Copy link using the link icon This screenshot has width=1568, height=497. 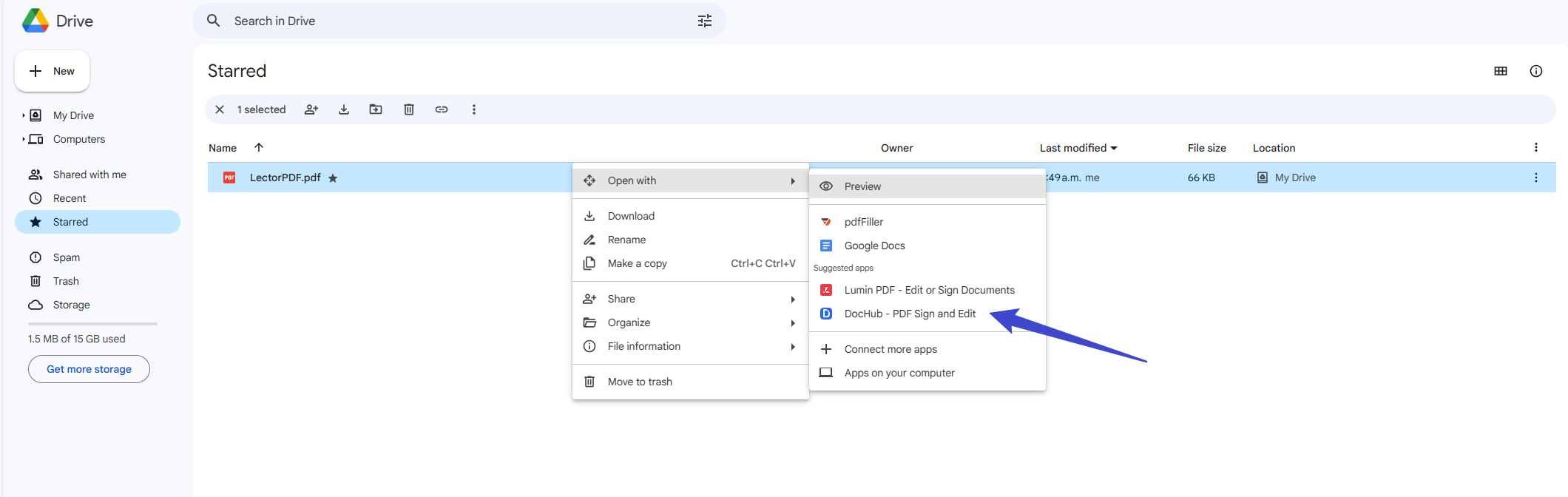click(x=442, y=109)
